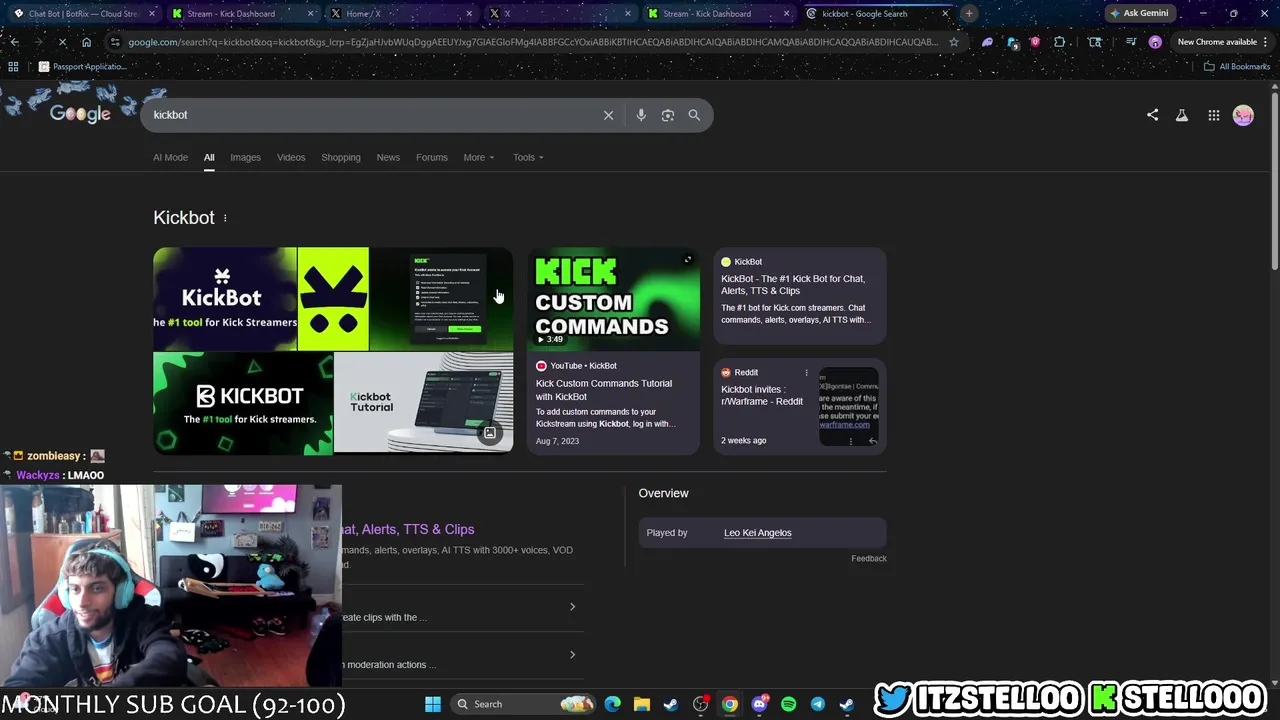Go back to previous page
The height and width of the screenshot is (720, 1280).
[x=14, y=42]
